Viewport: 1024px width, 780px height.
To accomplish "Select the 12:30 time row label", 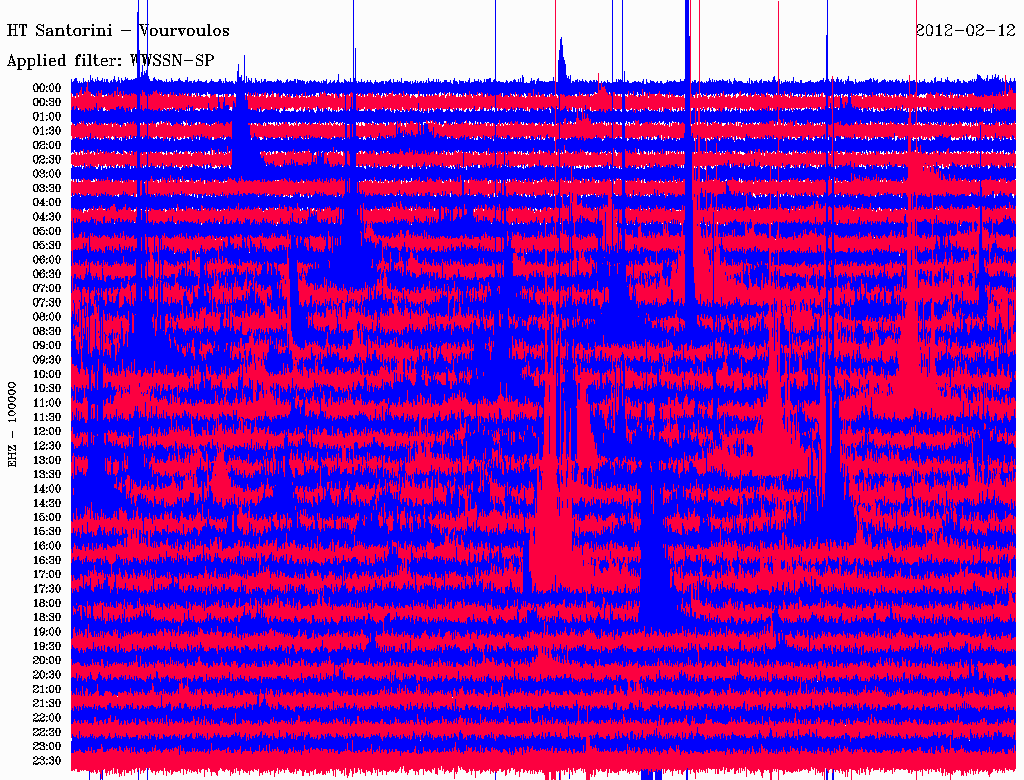I will [47, 446].
